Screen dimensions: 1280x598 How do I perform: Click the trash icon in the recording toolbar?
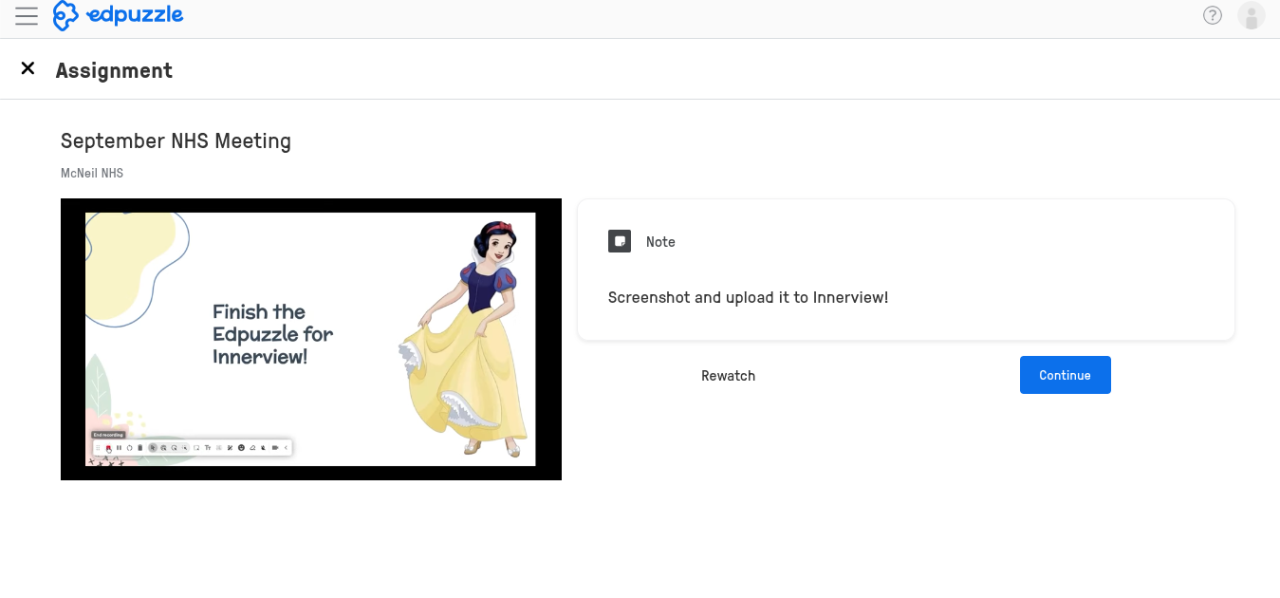coord(140,447)
